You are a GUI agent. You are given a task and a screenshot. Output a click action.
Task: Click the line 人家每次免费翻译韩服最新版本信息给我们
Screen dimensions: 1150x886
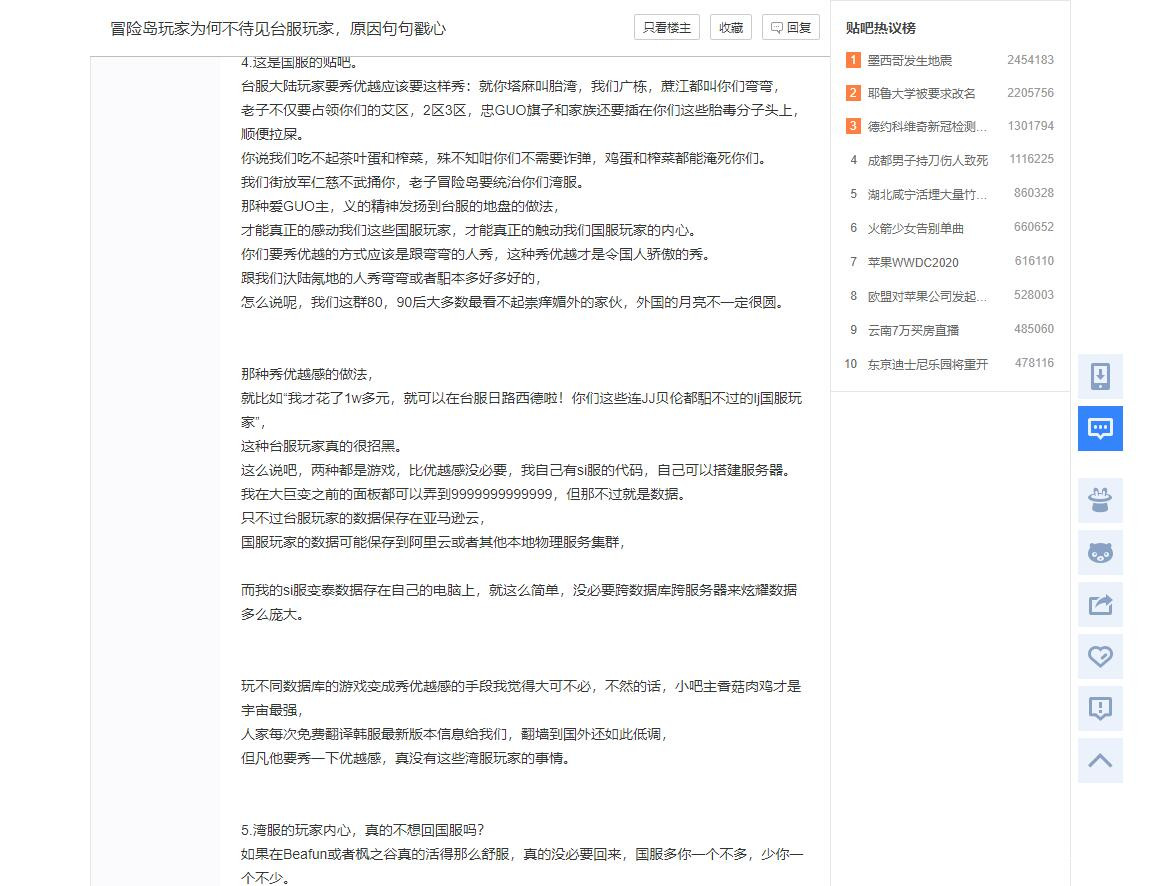454,734
